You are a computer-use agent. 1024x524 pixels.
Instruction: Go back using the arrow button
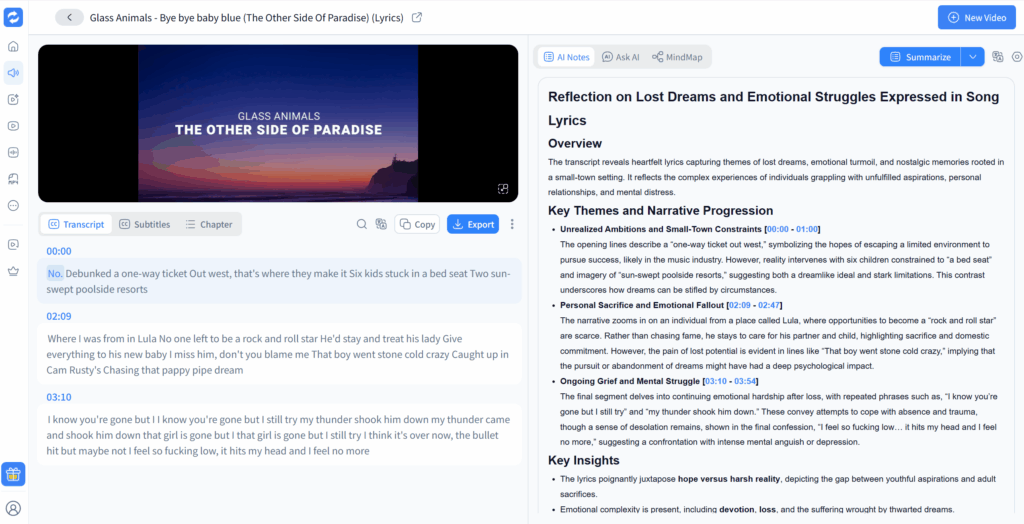[x=69, y=18]
